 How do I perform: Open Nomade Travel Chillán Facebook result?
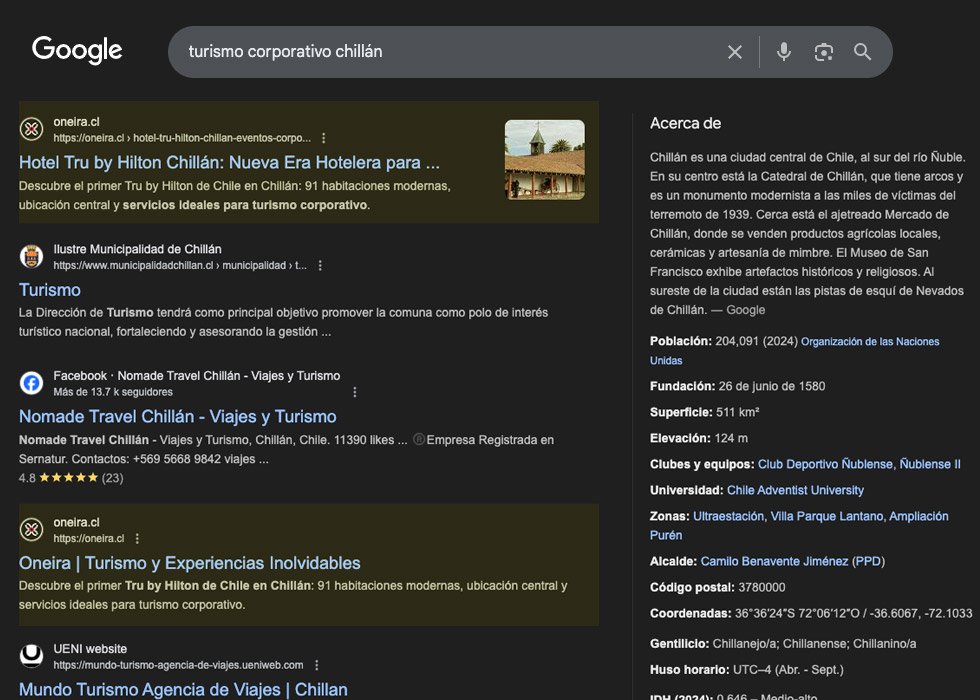(x=177, y=416)
